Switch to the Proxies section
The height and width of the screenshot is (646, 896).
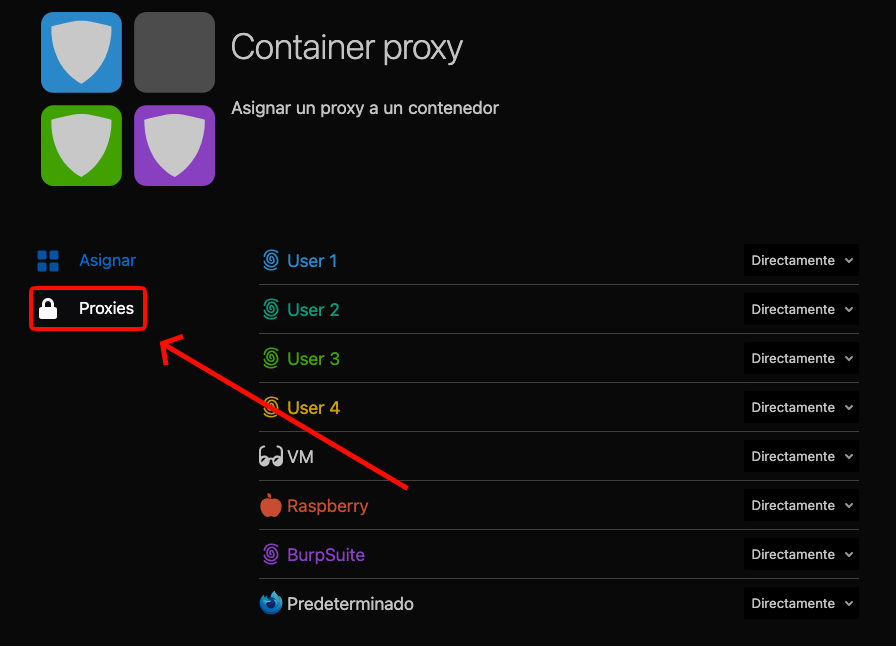tap(106, 309)
